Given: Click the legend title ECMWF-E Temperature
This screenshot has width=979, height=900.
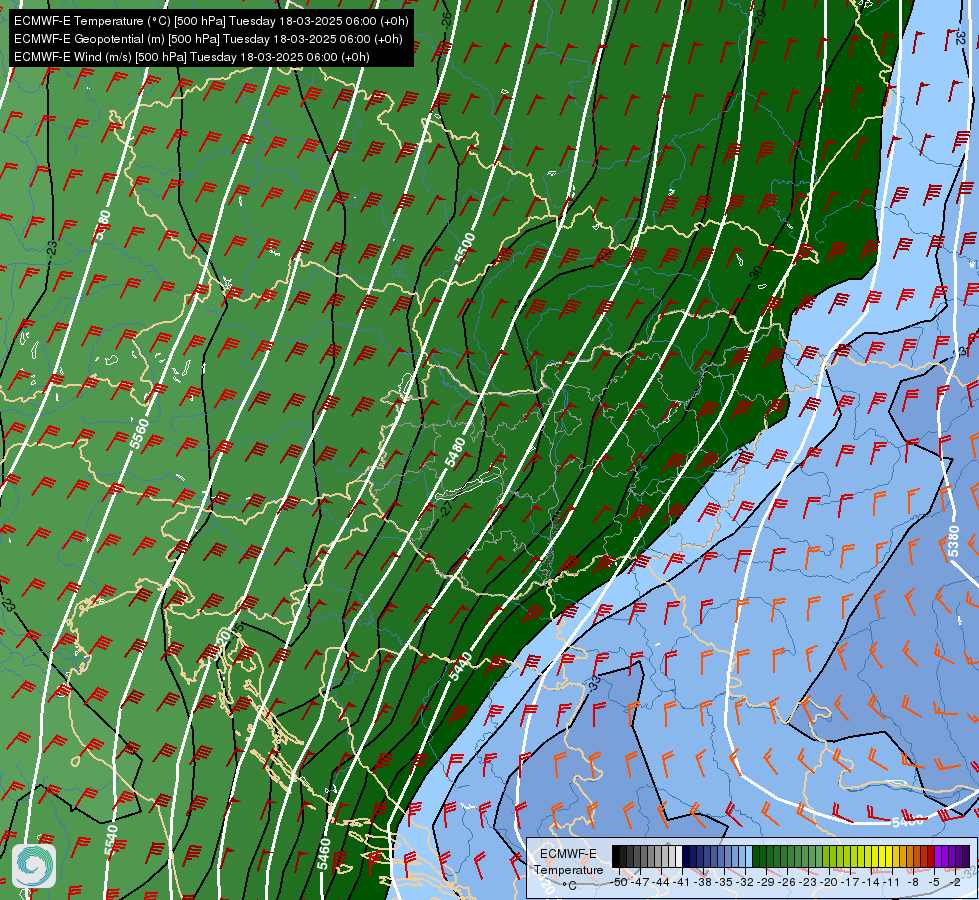Looking at the screenshot, I should point(568,862).
